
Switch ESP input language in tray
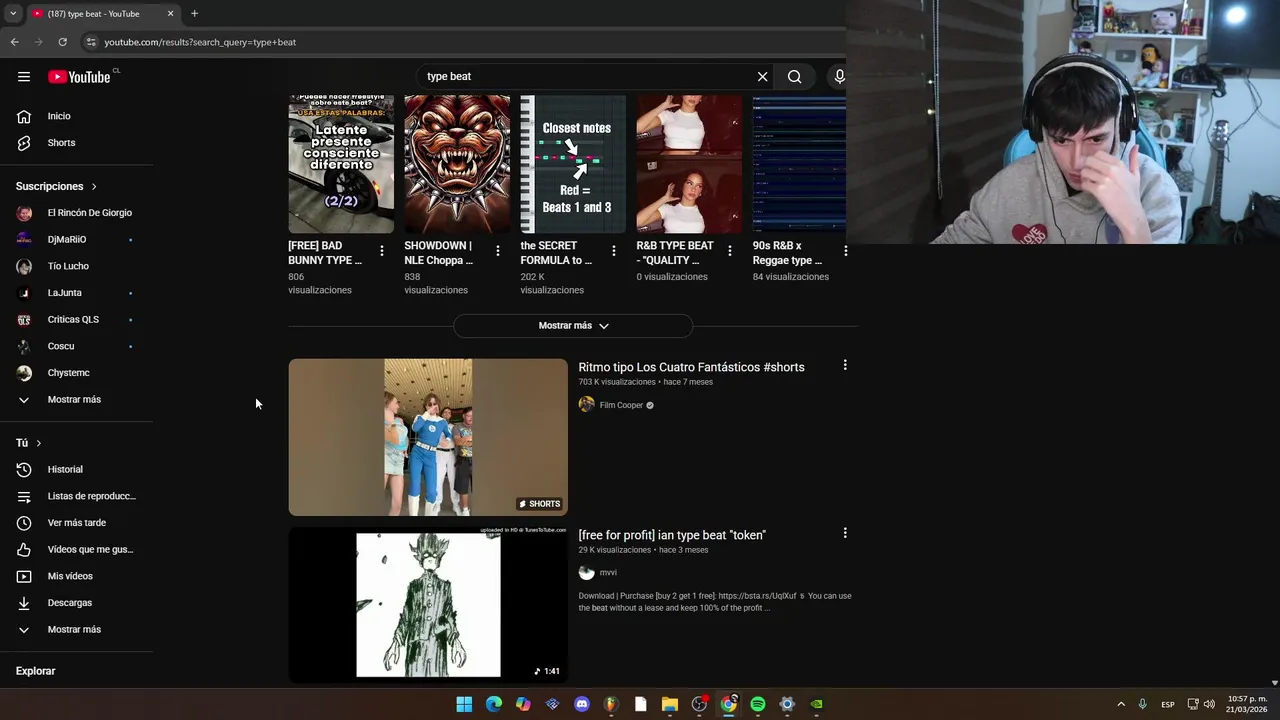[1168, 704]
